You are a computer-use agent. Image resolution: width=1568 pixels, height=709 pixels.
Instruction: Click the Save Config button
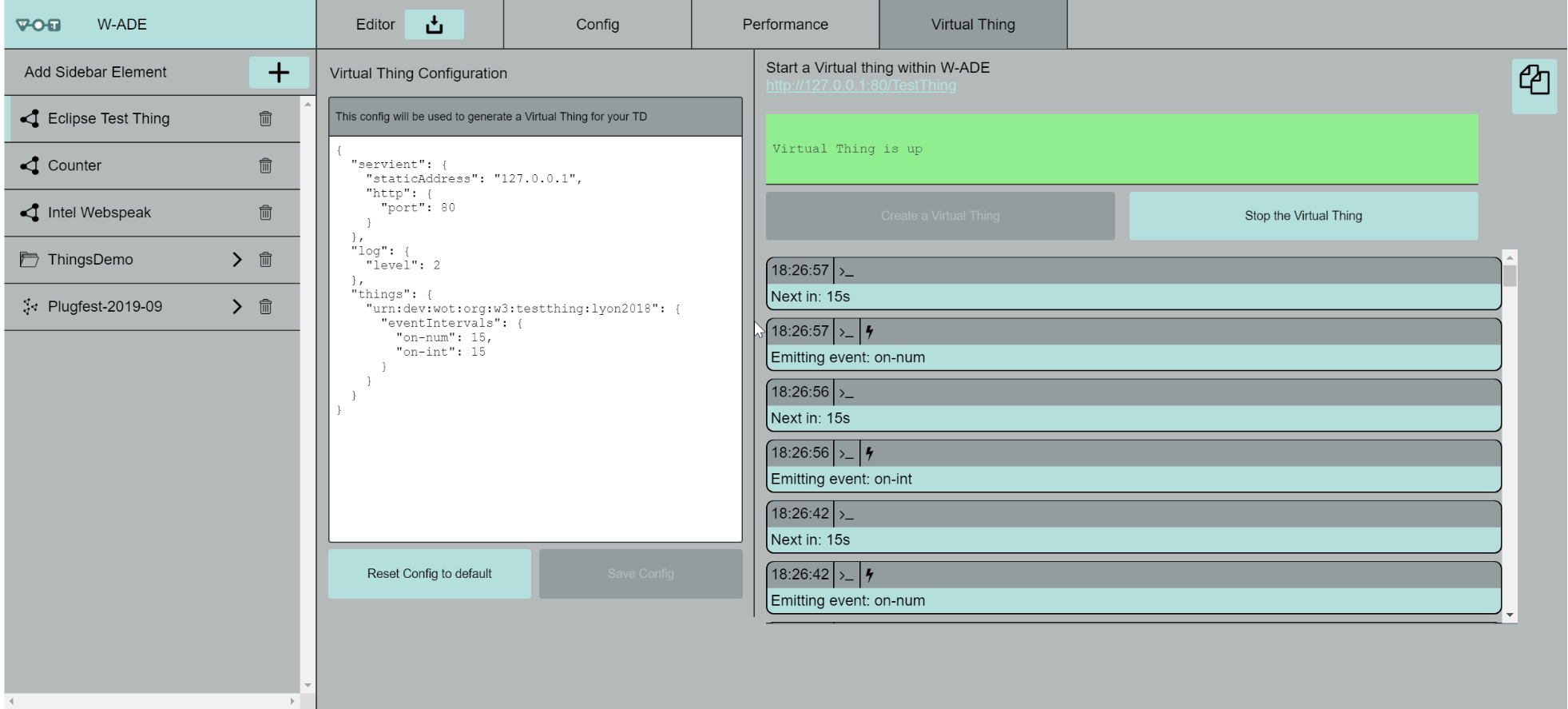641,574
